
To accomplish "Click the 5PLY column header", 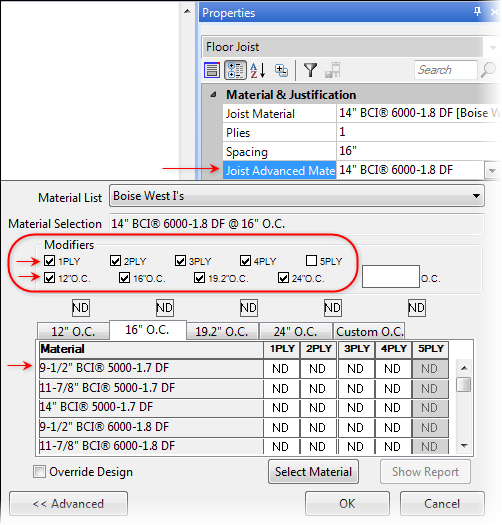I will pyautogui.click(x=431, y=349).
